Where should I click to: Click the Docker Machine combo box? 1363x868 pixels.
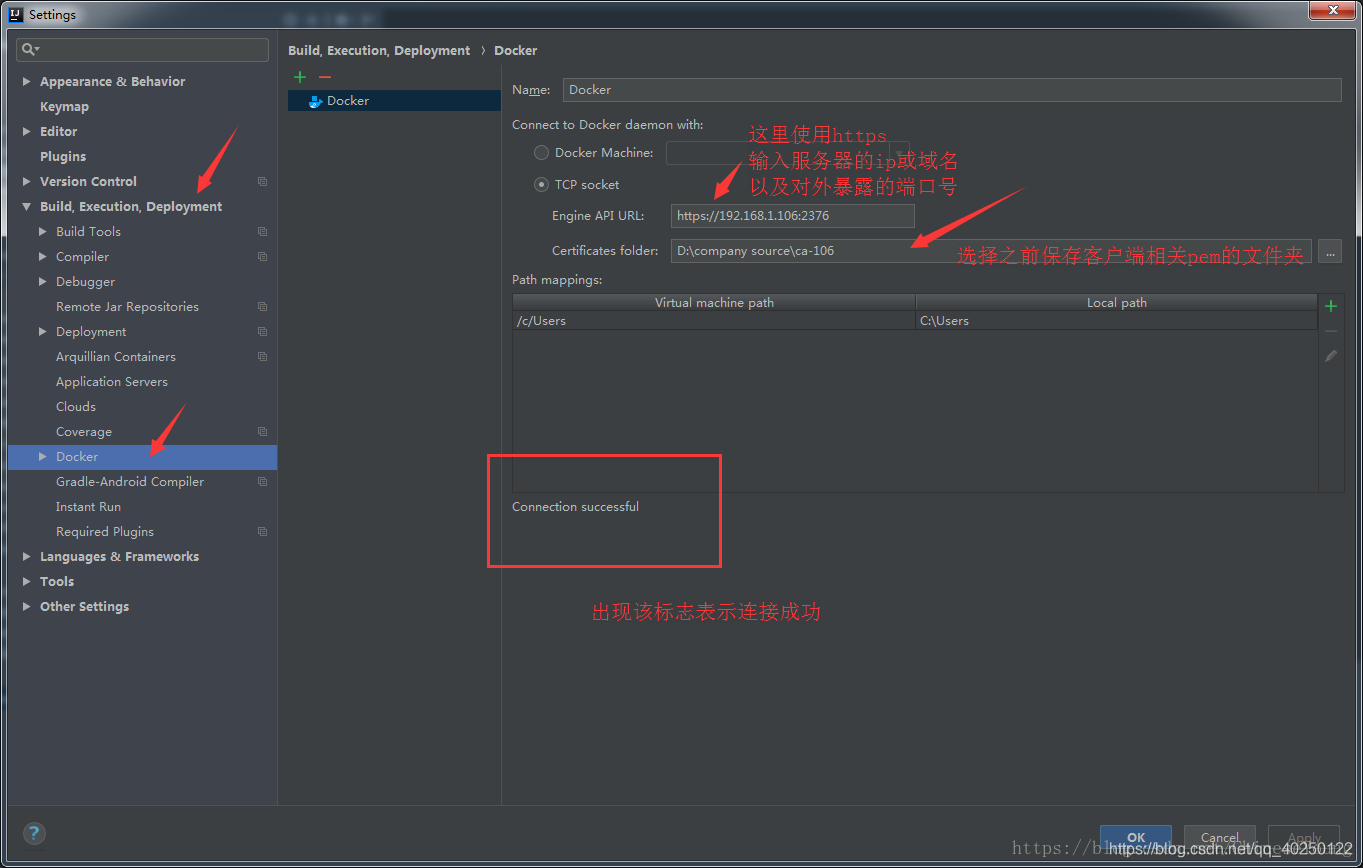[x=788, y=153]
